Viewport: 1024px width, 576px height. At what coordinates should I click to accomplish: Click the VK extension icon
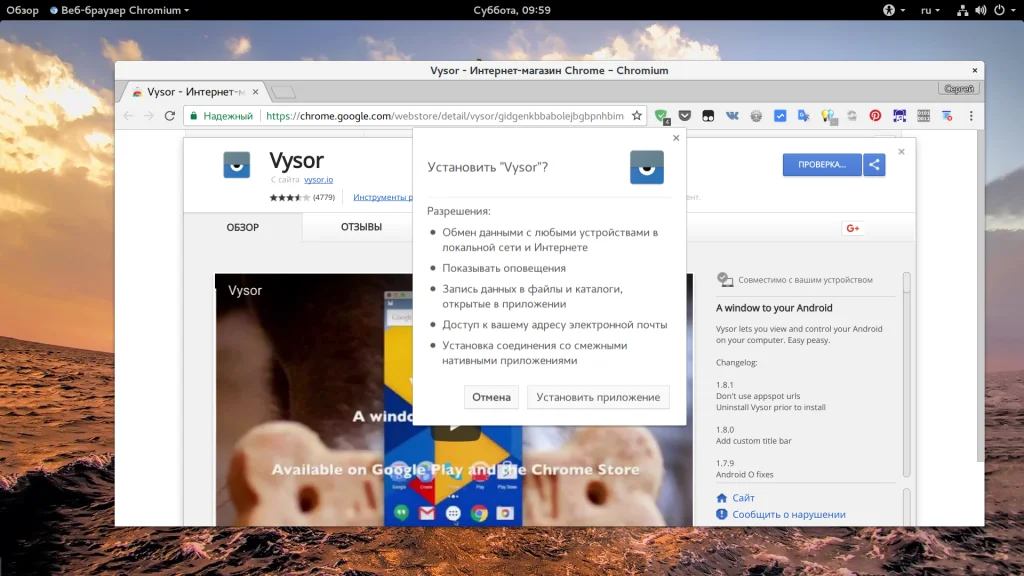point(732,116)
